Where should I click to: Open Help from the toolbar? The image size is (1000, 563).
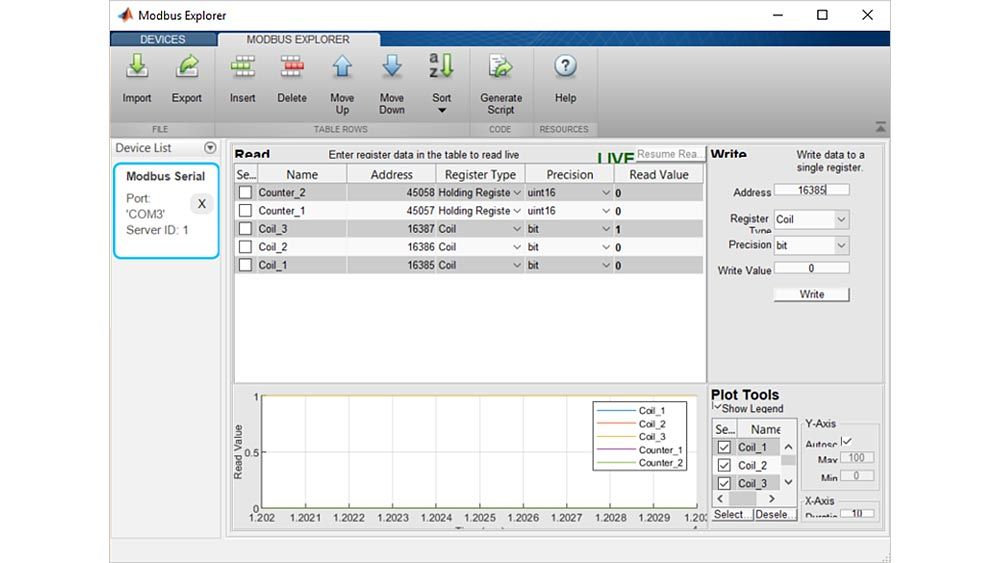click(565, 68)
